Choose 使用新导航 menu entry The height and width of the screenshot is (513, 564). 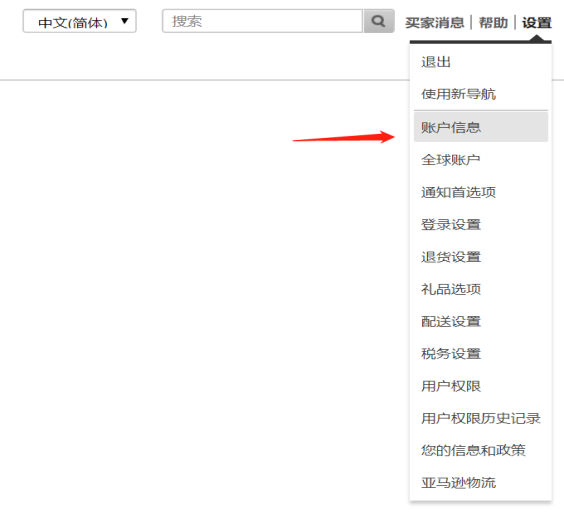click(459, 94)
